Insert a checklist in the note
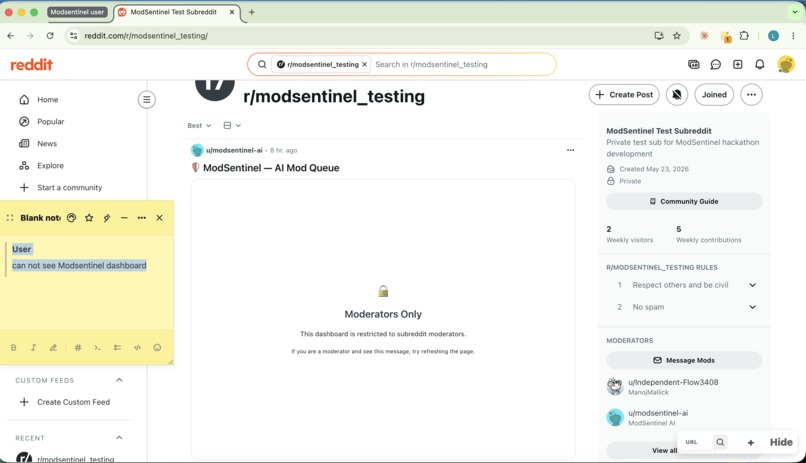806x463 pixels. tap(117, 347)
